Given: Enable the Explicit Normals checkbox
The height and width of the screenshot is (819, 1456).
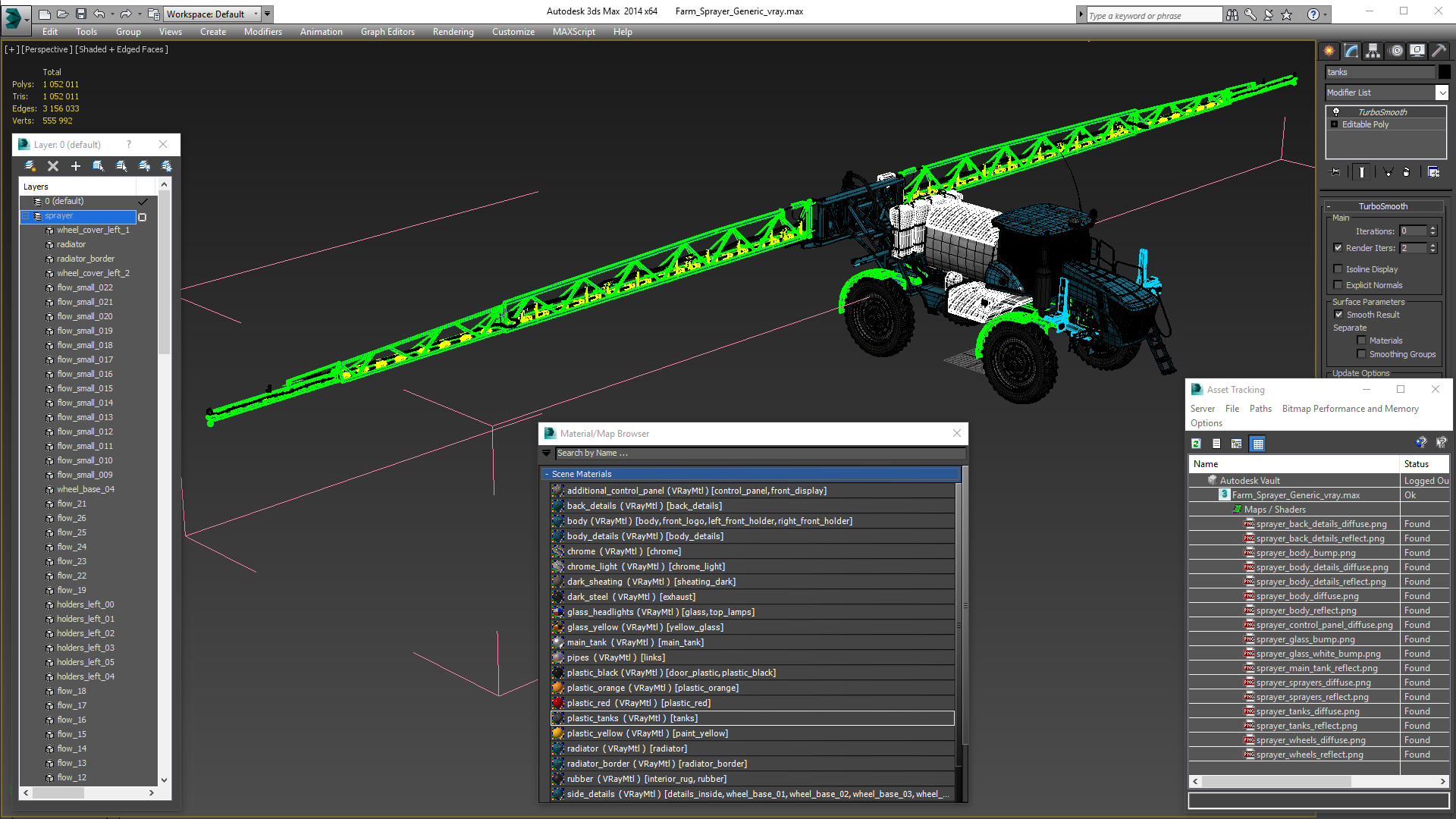Looking at the screenshot, I should 1338,285.
